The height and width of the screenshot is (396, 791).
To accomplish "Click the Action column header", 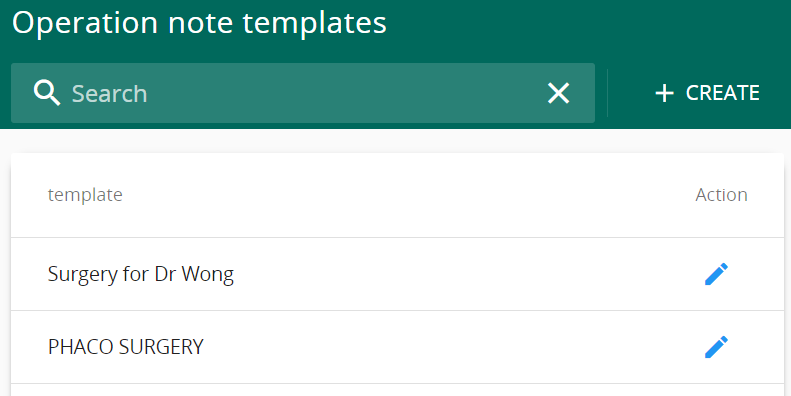I will pyautogui.click(x=721, y=195).
